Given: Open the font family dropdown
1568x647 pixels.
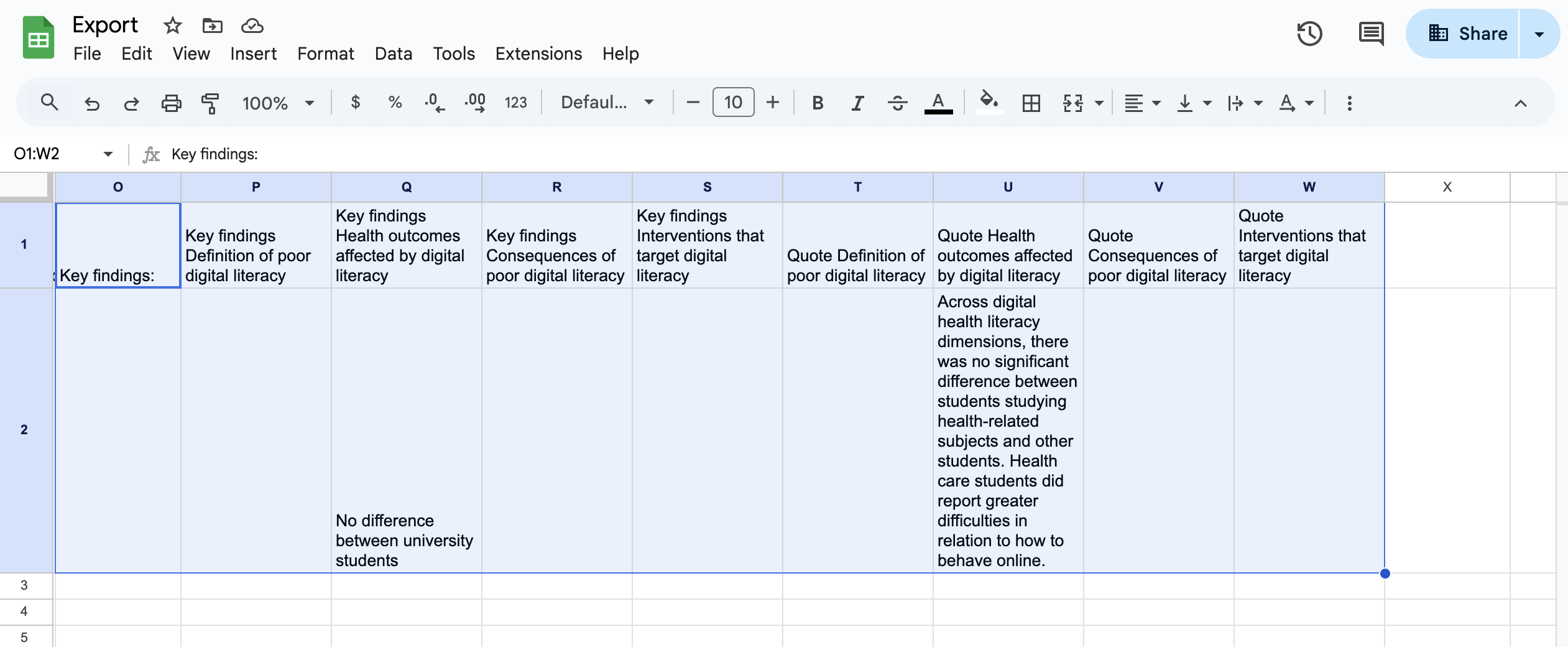Looking at the screenshot, I should point(607,103).
